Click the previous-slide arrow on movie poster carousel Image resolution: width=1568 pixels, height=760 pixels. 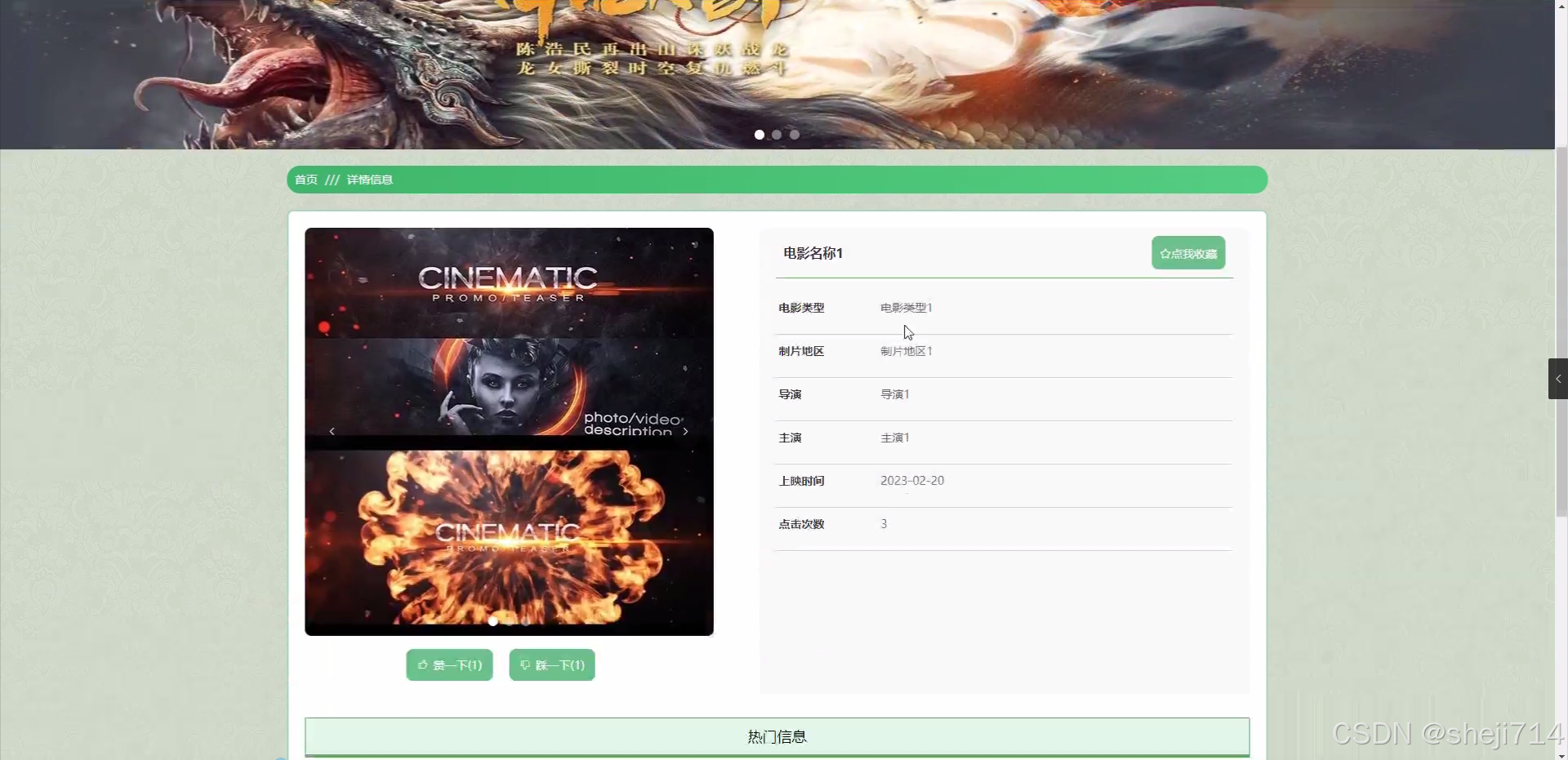(332, 431)
